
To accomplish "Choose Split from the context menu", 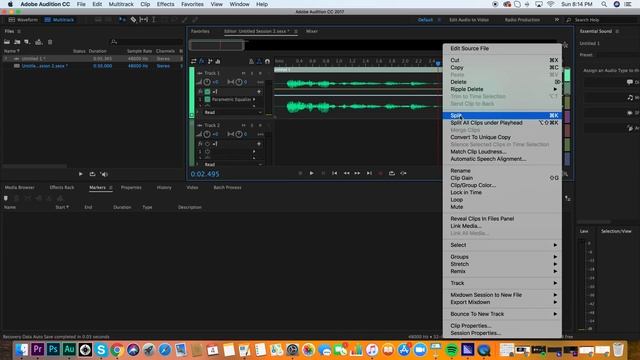I will point(502,116).
